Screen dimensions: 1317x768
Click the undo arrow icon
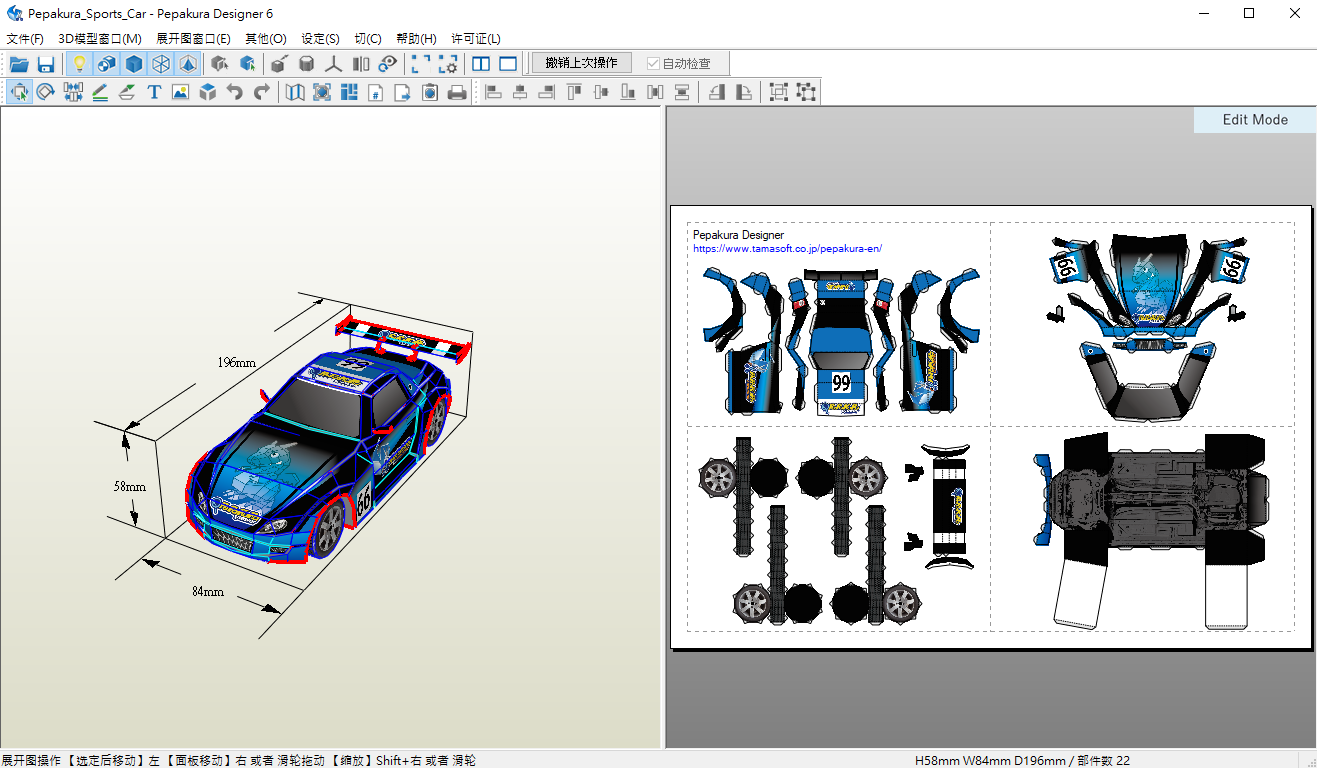(x=235, y=93)
